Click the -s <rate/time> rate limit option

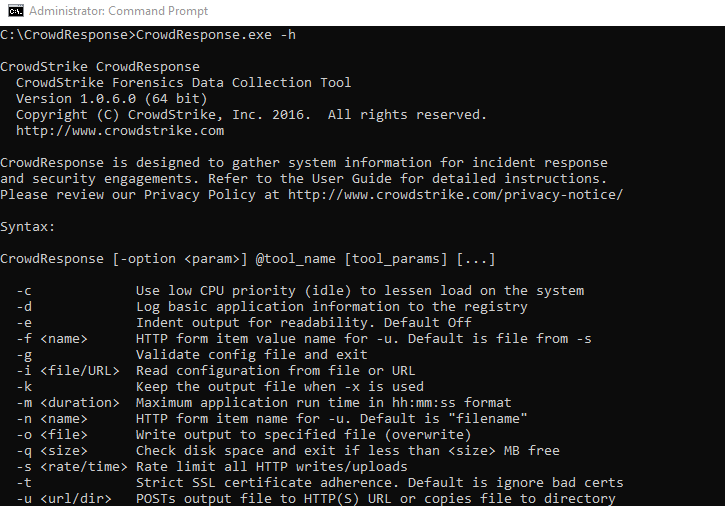click(212, 467)
